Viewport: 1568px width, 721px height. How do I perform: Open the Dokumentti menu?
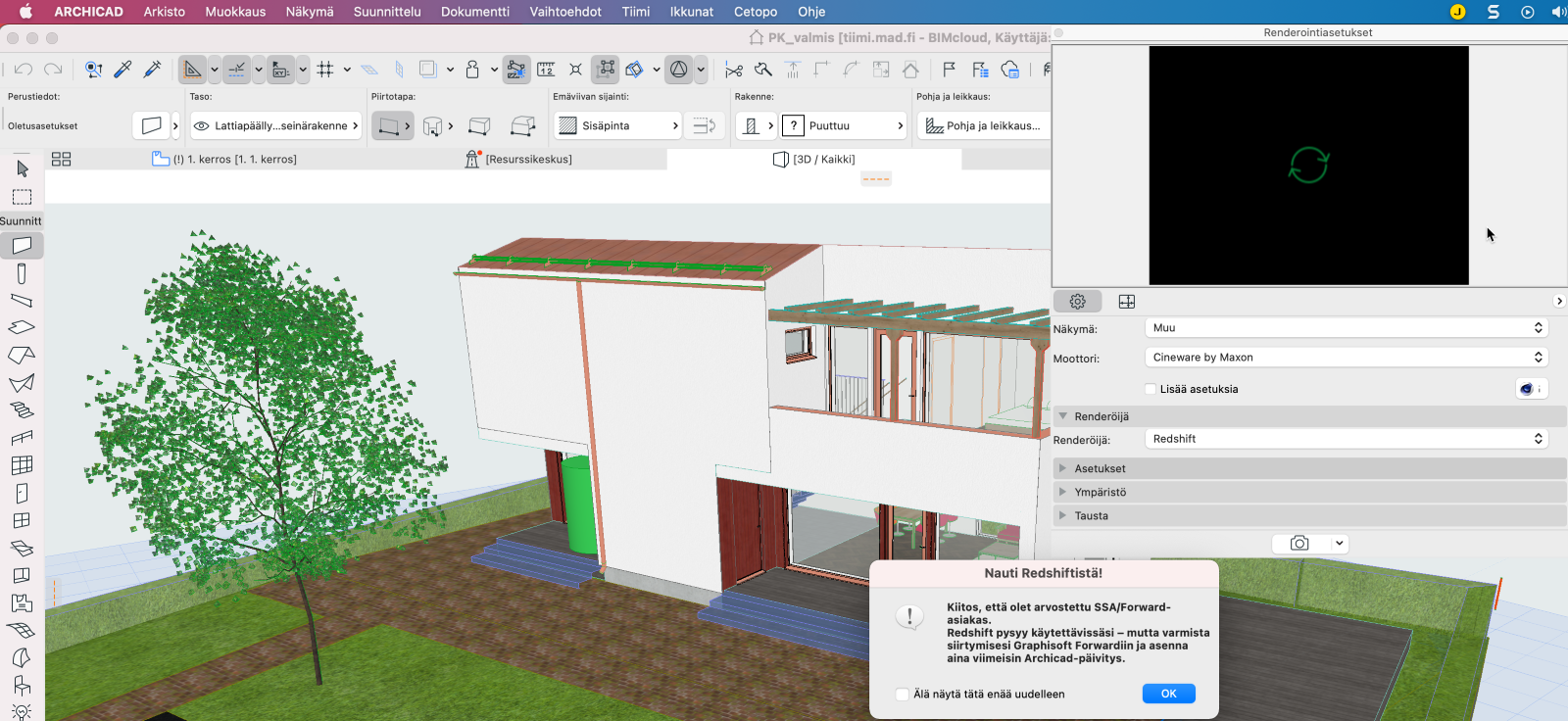[x=475, y=12]
